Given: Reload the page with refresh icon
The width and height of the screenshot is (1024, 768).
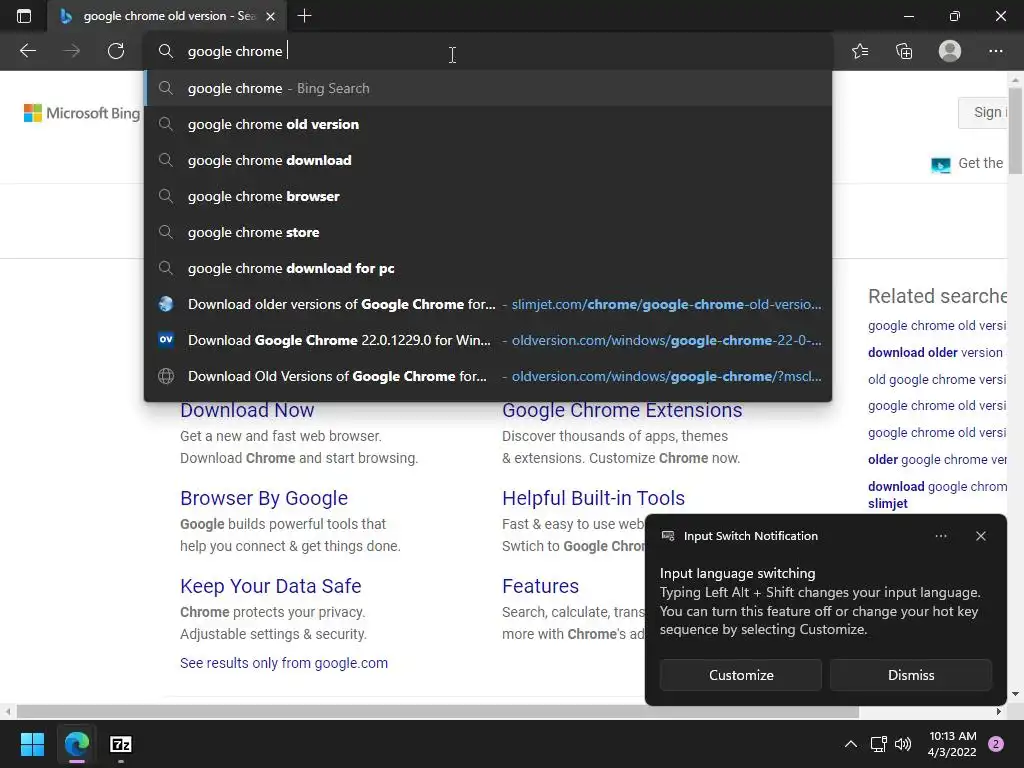Looking at the screenshot, I should (116, 51).
